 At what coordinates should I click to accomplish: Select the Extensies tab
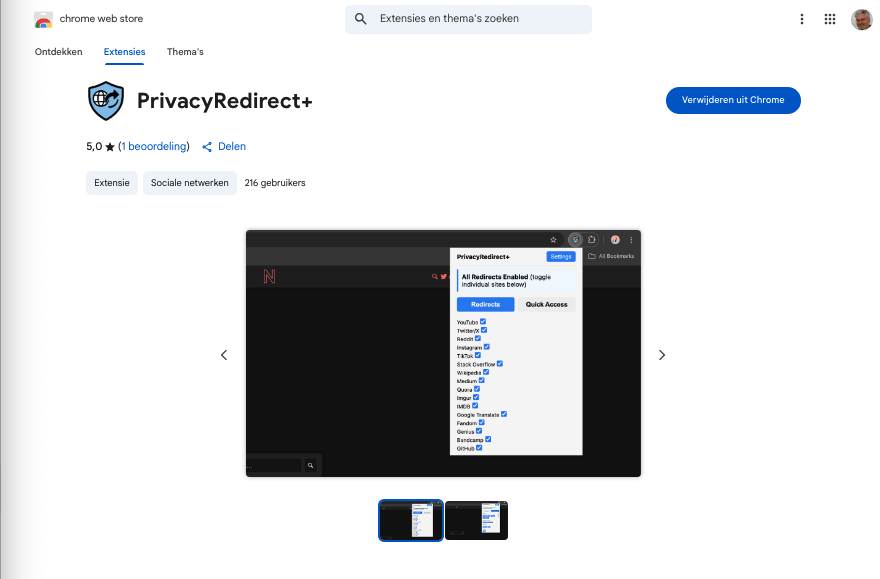[124, 52]
